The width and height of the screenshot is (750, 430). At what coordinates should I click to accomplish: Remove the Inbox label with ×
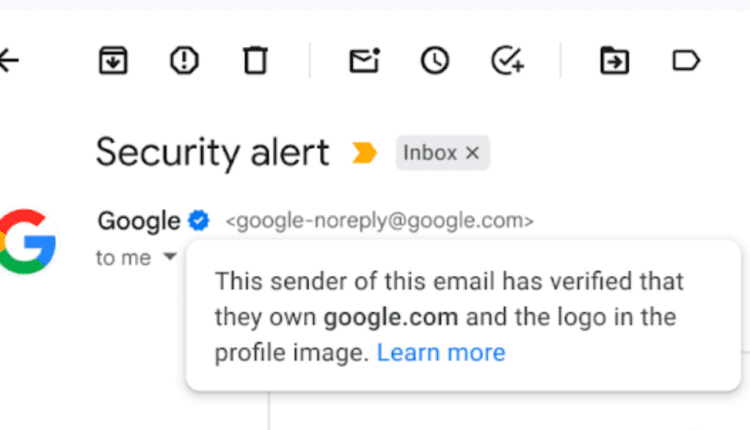[x=474, y=153]
